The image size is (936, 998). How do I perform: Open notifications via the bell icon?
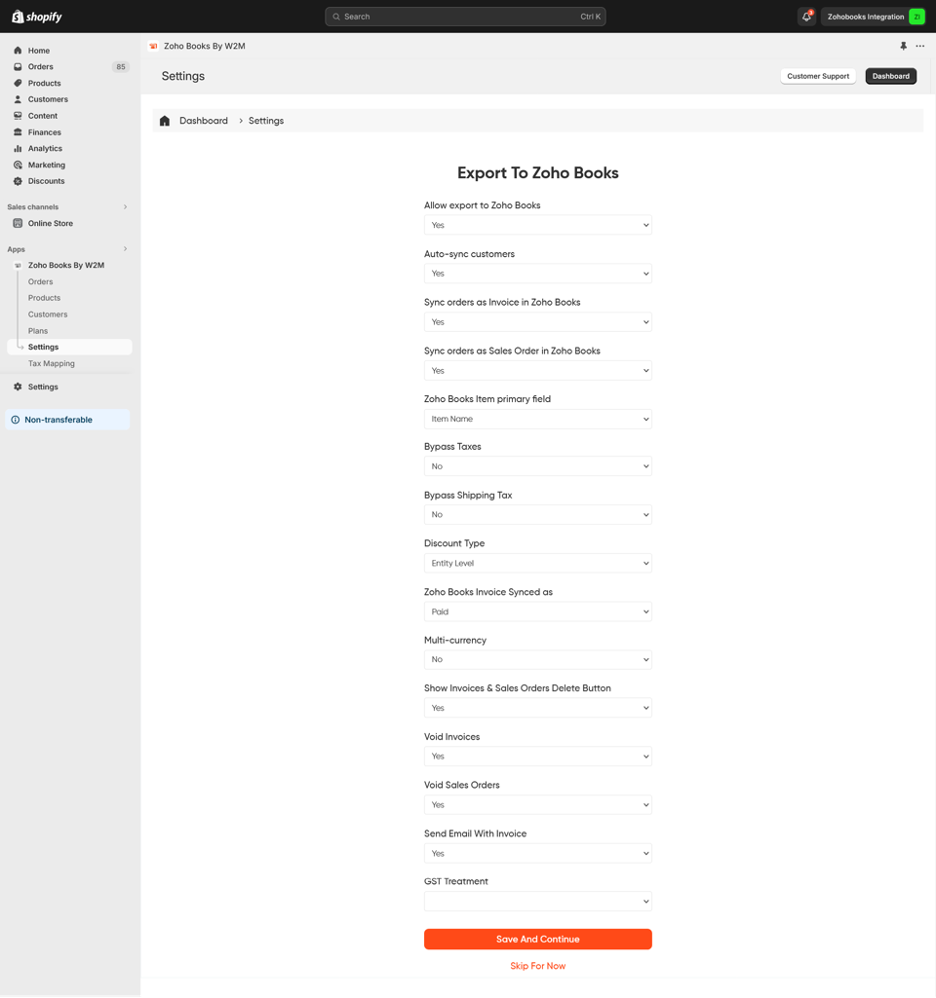pyautogui.click(x=806, y=16)
